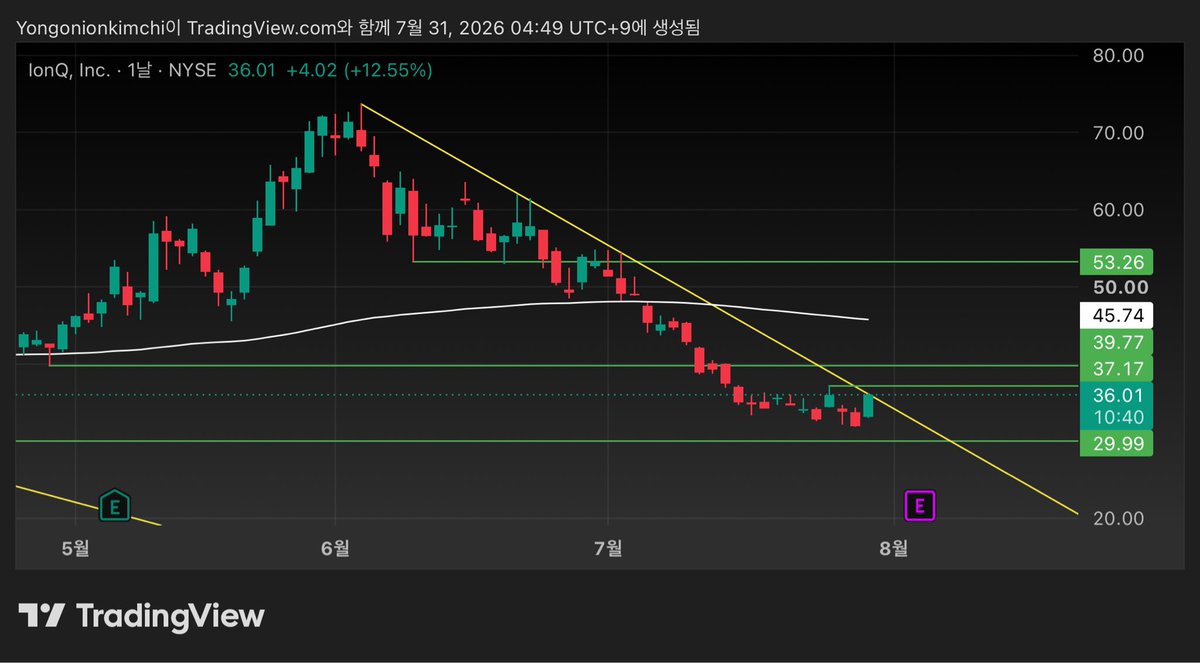Viewport: 1200px width, 663px height.
Task: Click the 80.00 axis value
Action: click(x=1118, y=56)
